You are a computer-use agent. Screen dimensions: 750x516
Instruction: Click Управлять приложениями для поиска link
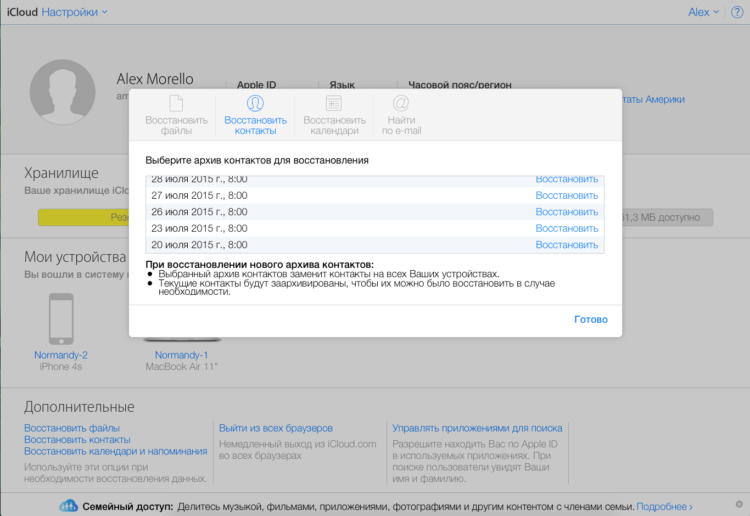click(x=477, y=428)
